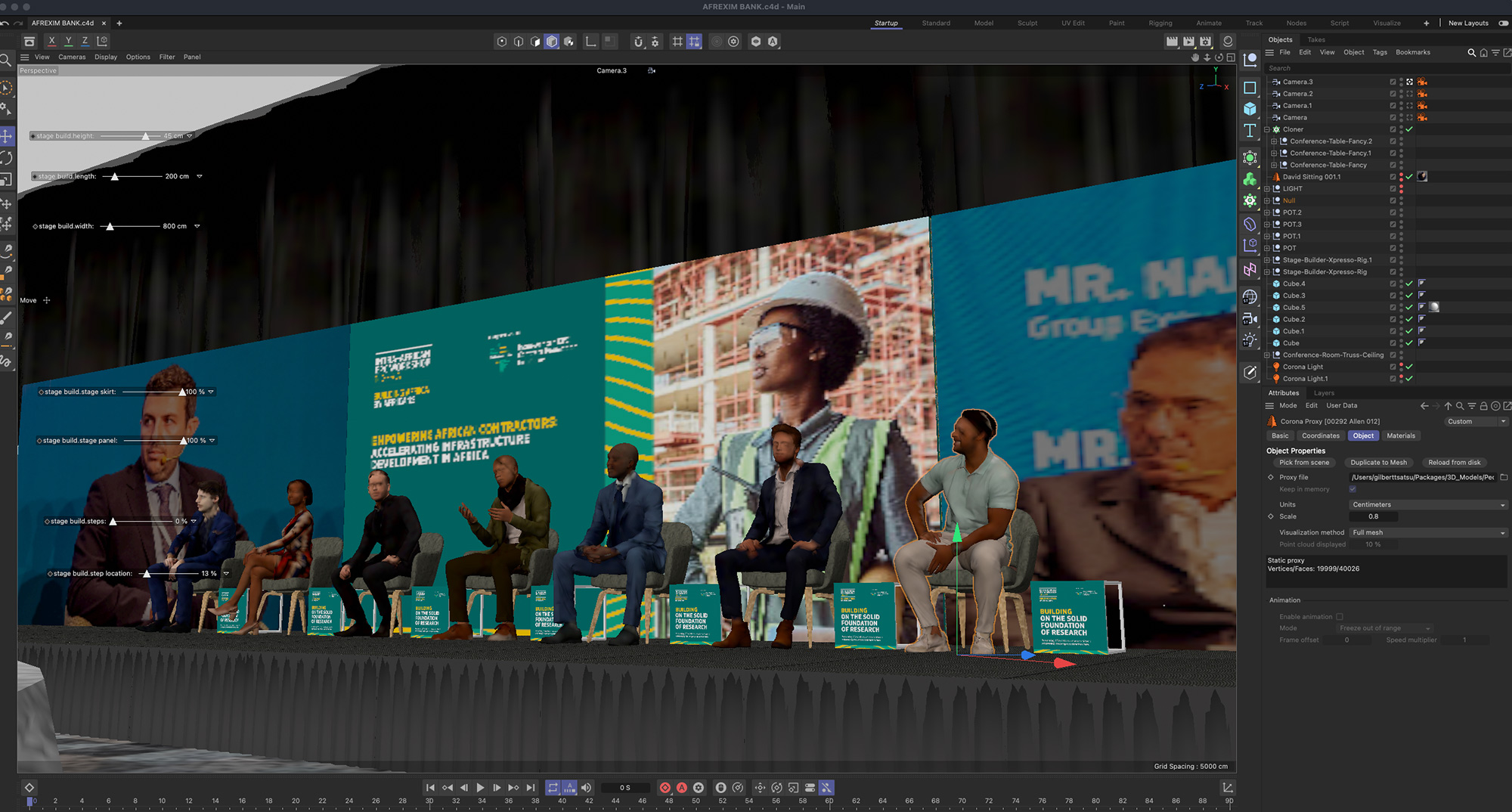
Task: Toggle timeline sound speaker icon
Action: point(586,788)
